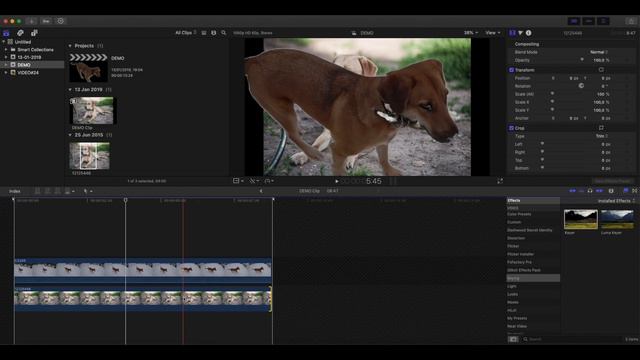Toggle video skimming in timeline toolbar
Image resolution: width=640 pixels, height=360 pixels.
pyautogui.click(x=573, y=191)
